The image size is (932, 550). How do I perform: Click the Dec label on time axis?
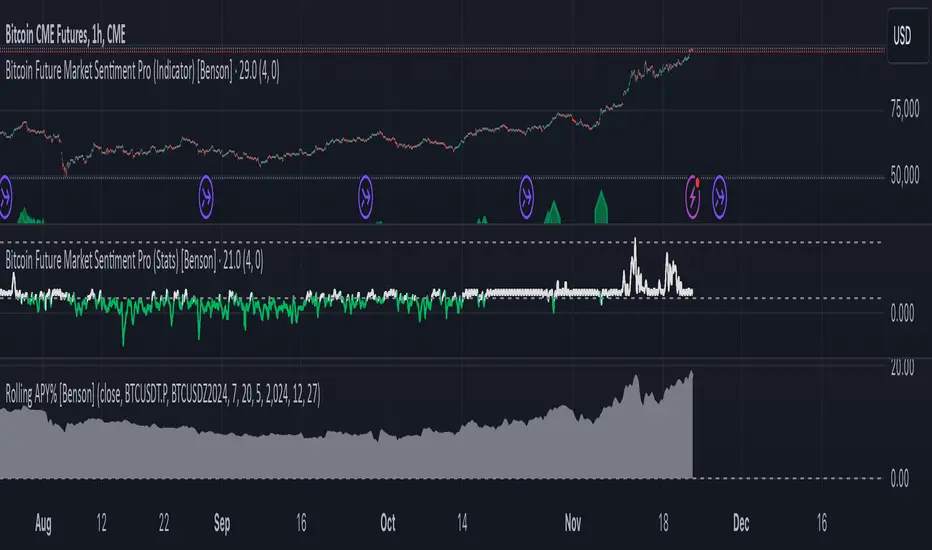(x=741, y=523)
